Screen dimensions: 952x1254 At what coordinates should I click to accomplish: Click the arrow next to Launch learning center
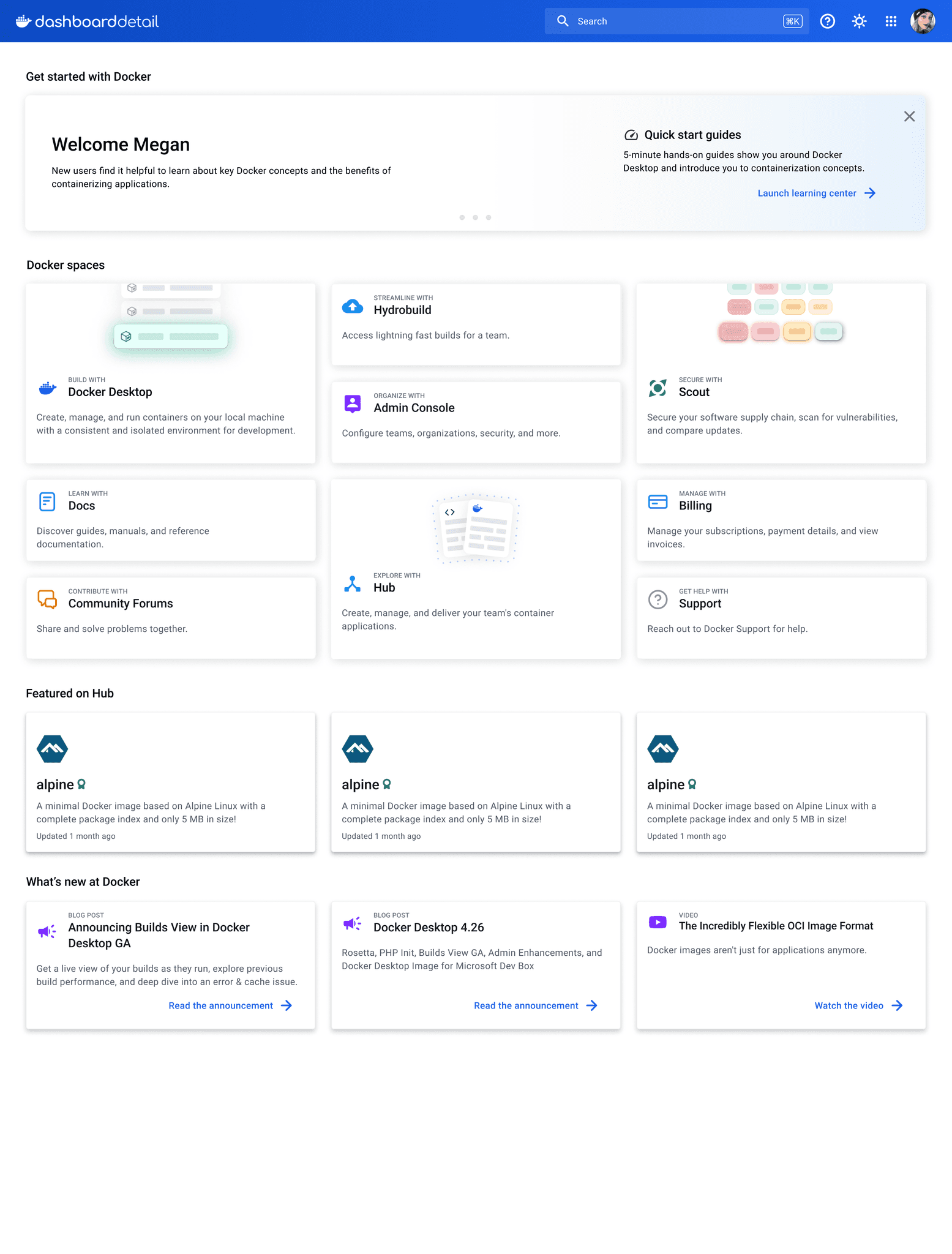coord(870,193)
